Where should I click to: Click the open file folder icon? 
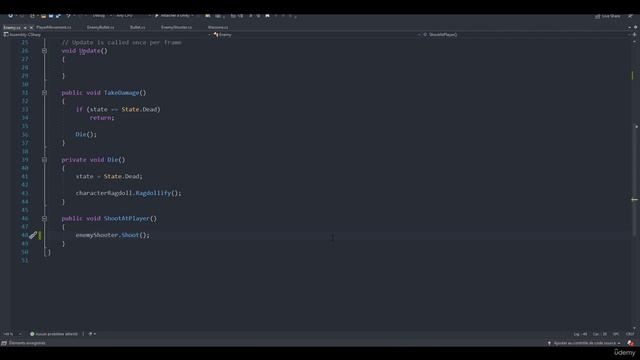click(x=43, y=16)
